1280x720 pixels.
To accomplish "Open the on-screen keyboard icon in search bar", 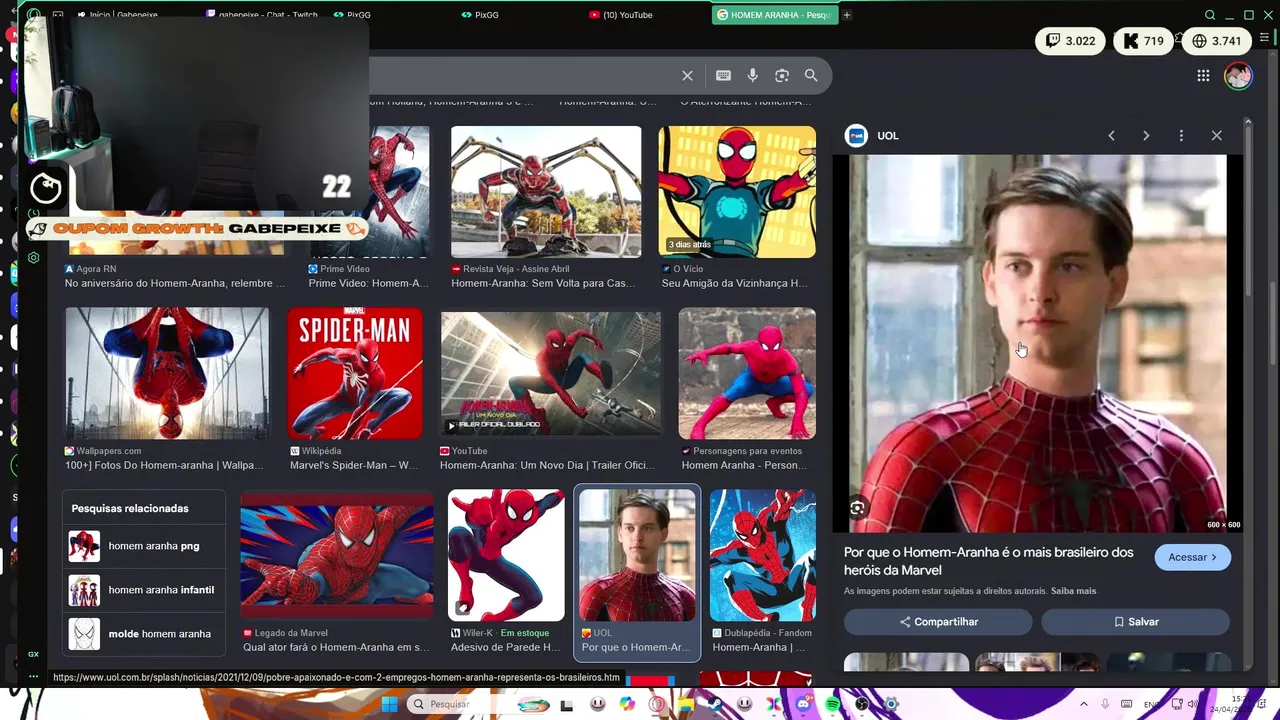I will [x=723, y=75].
